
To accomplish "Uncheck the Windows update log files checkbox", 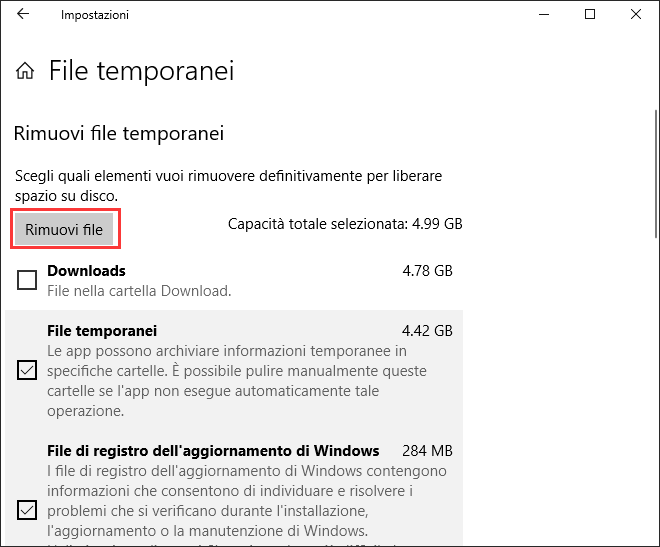I will click(27, 511).
